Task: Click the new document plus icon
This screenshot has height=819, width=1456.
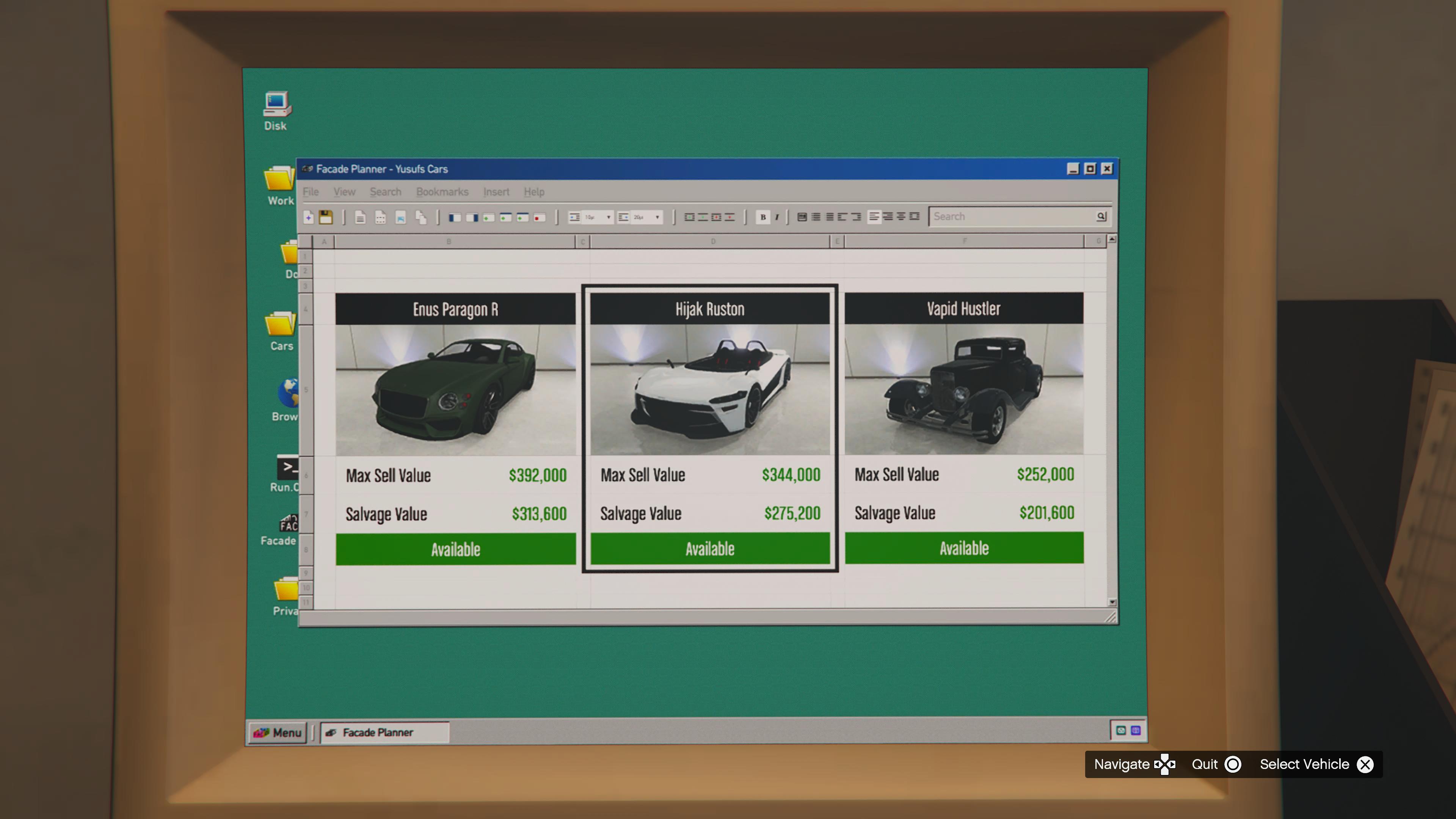Action: point(309,217)
